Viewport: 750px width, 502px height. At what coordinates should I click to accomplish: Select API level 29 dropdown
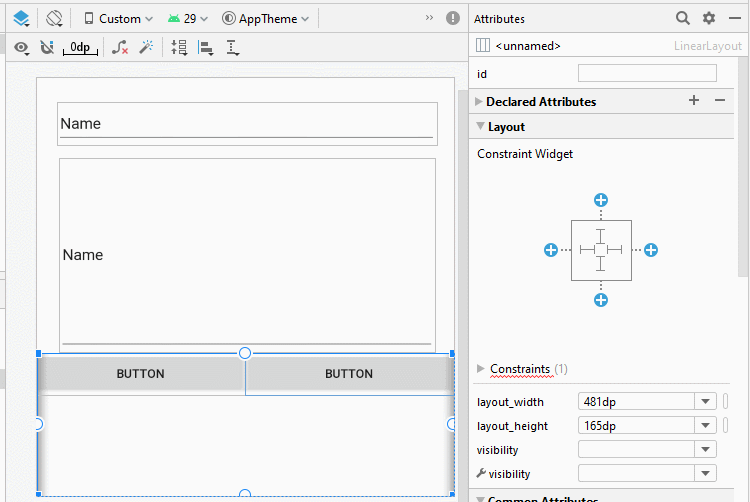point(188,19)
